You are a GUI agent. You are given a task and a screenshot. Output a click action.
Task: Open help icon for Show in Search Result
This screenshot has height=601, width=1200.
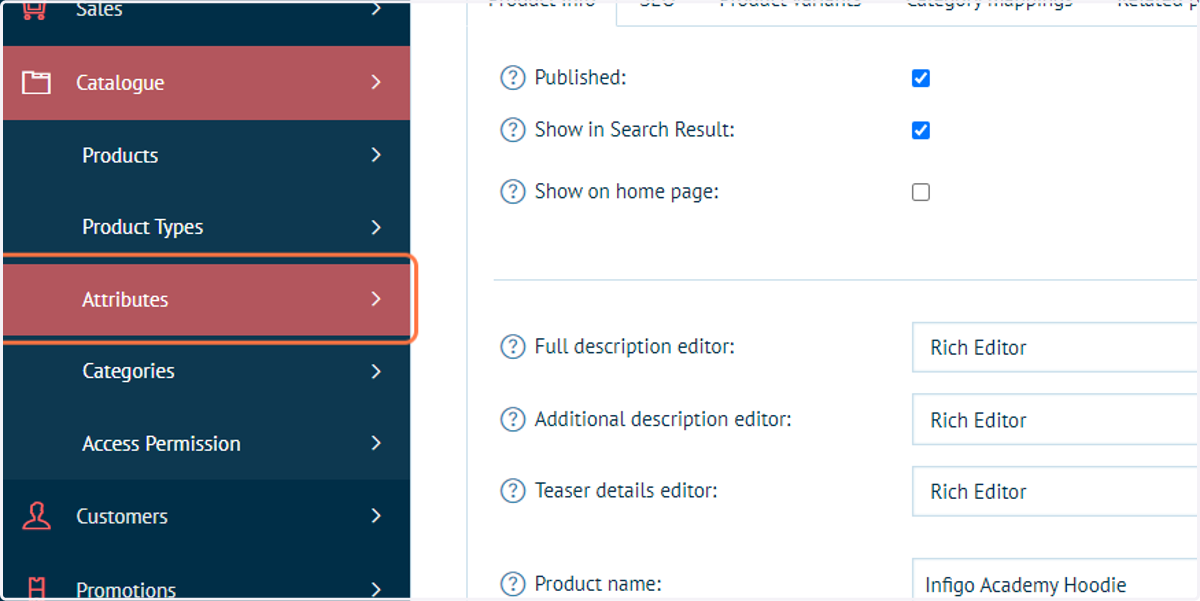[x=512, y=130]
